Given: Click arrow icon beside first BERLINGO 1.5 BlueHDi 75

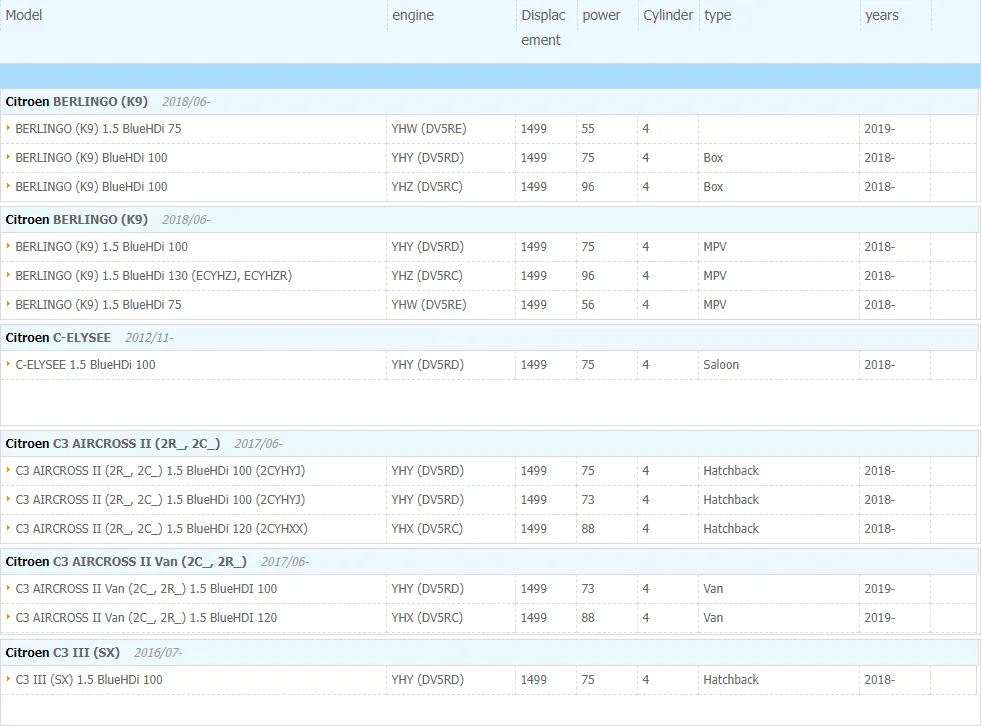Looking at the screenshot, I should 8,128.
